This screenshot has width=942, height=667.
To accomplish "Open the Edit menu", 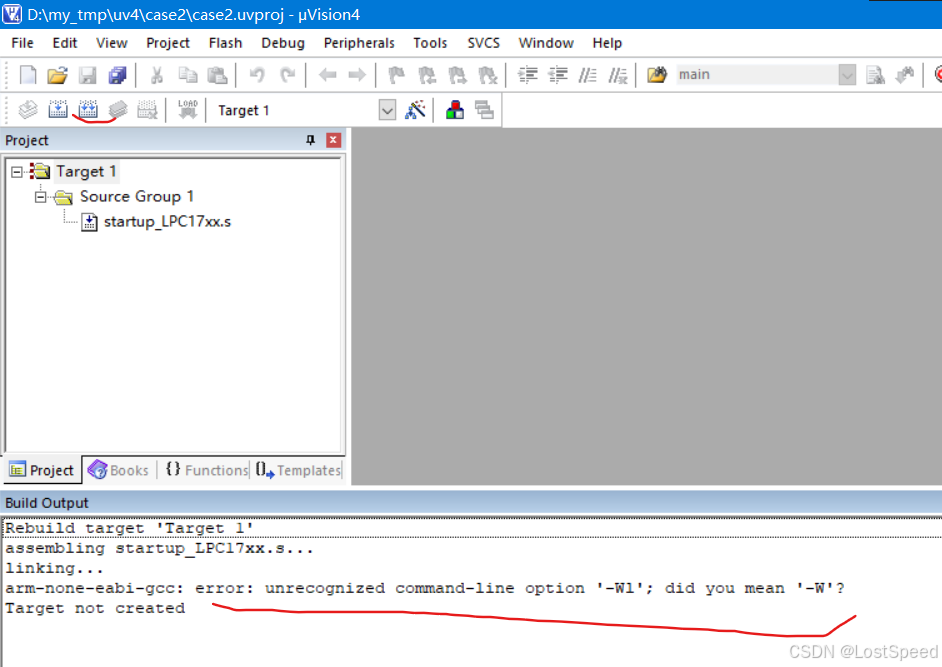I will pos(64,43).
